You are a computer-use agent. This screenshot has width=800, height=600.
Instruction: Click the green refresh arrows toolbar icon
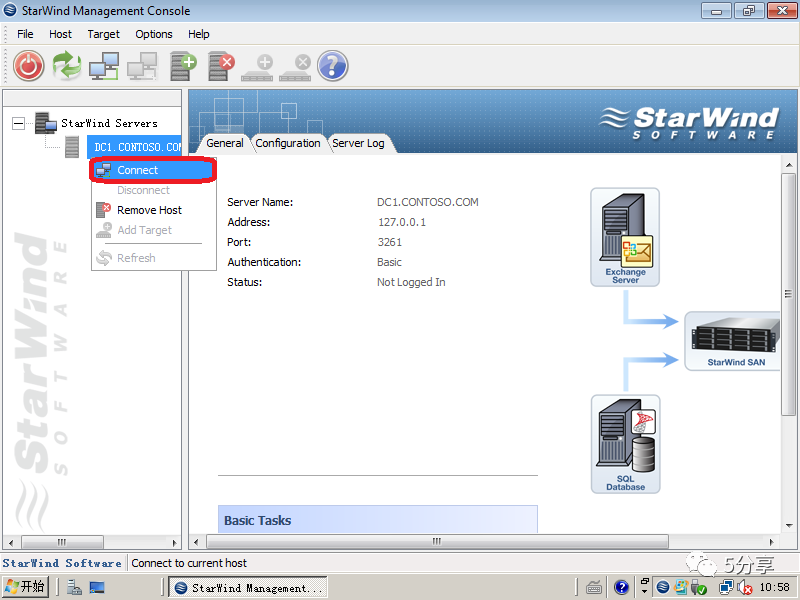(x=67, y=66)
